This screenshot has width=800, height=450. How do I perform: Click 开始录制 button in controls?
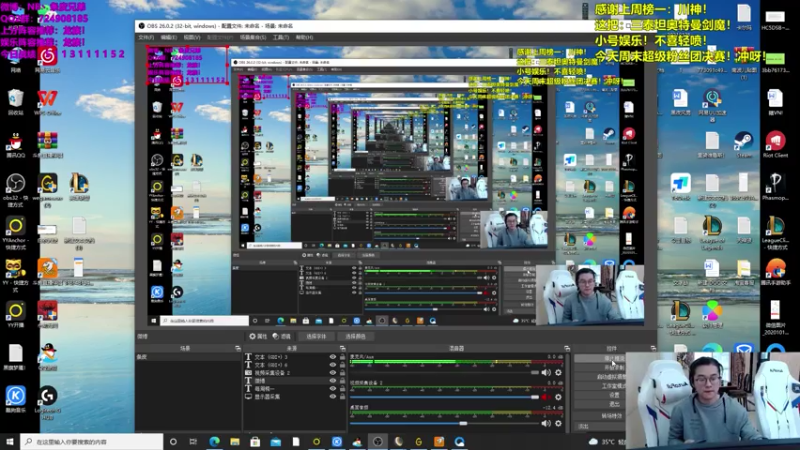(614, 367)
